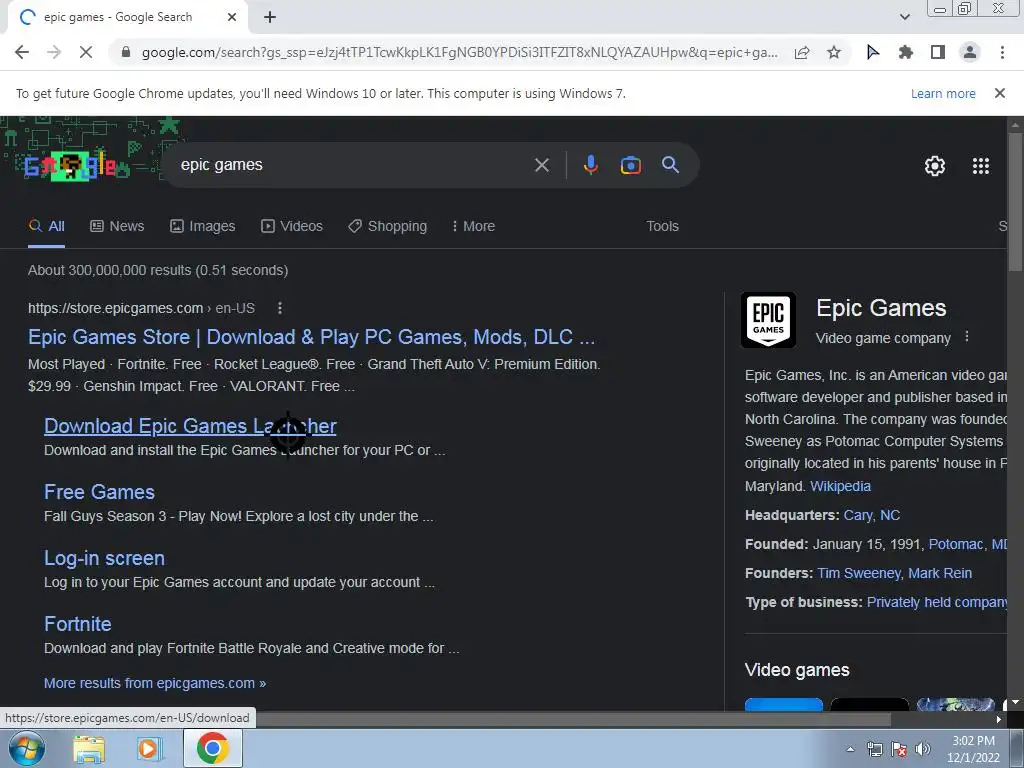Click into the epic games search field
1024x768 pixels.
pos(353,165)
